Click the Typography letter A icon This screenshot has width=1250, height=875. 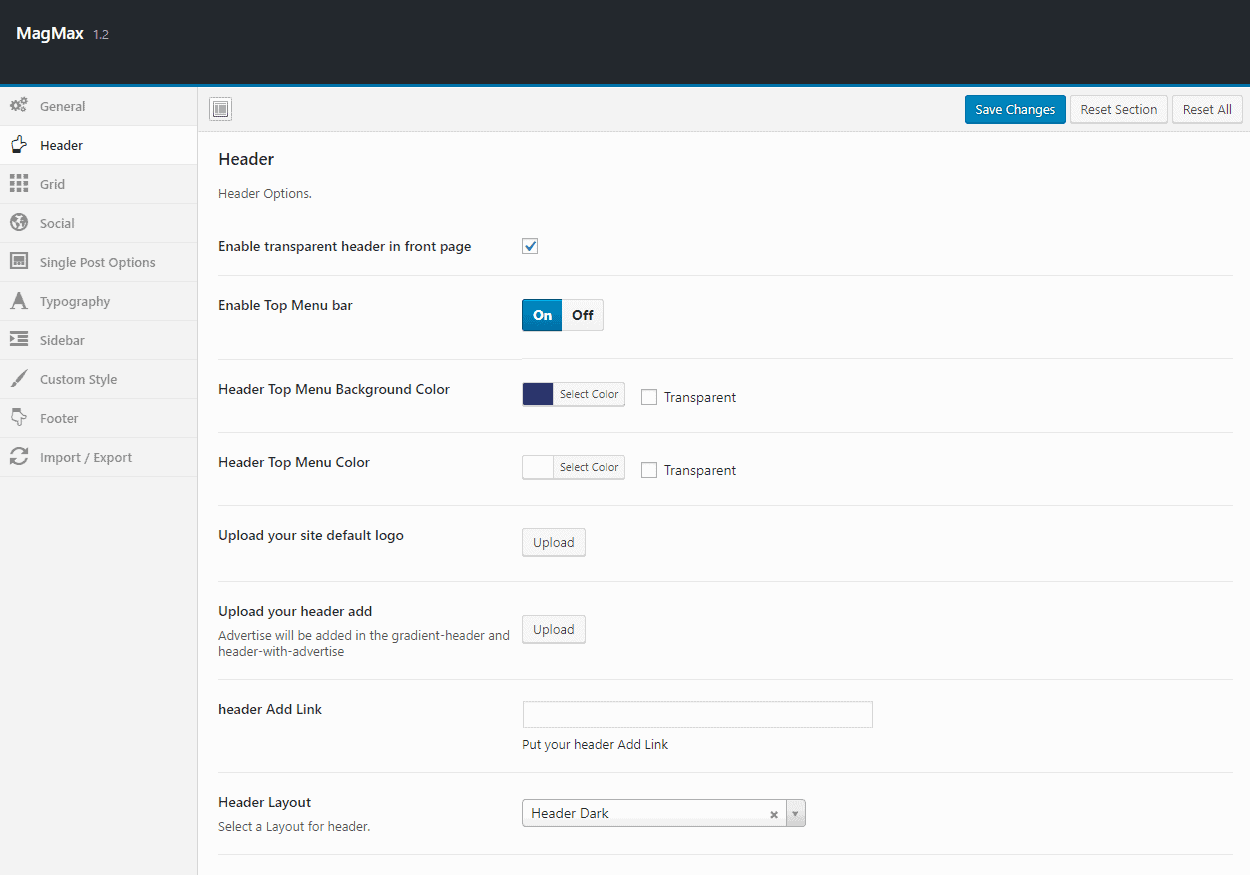[x=19, y=301]
